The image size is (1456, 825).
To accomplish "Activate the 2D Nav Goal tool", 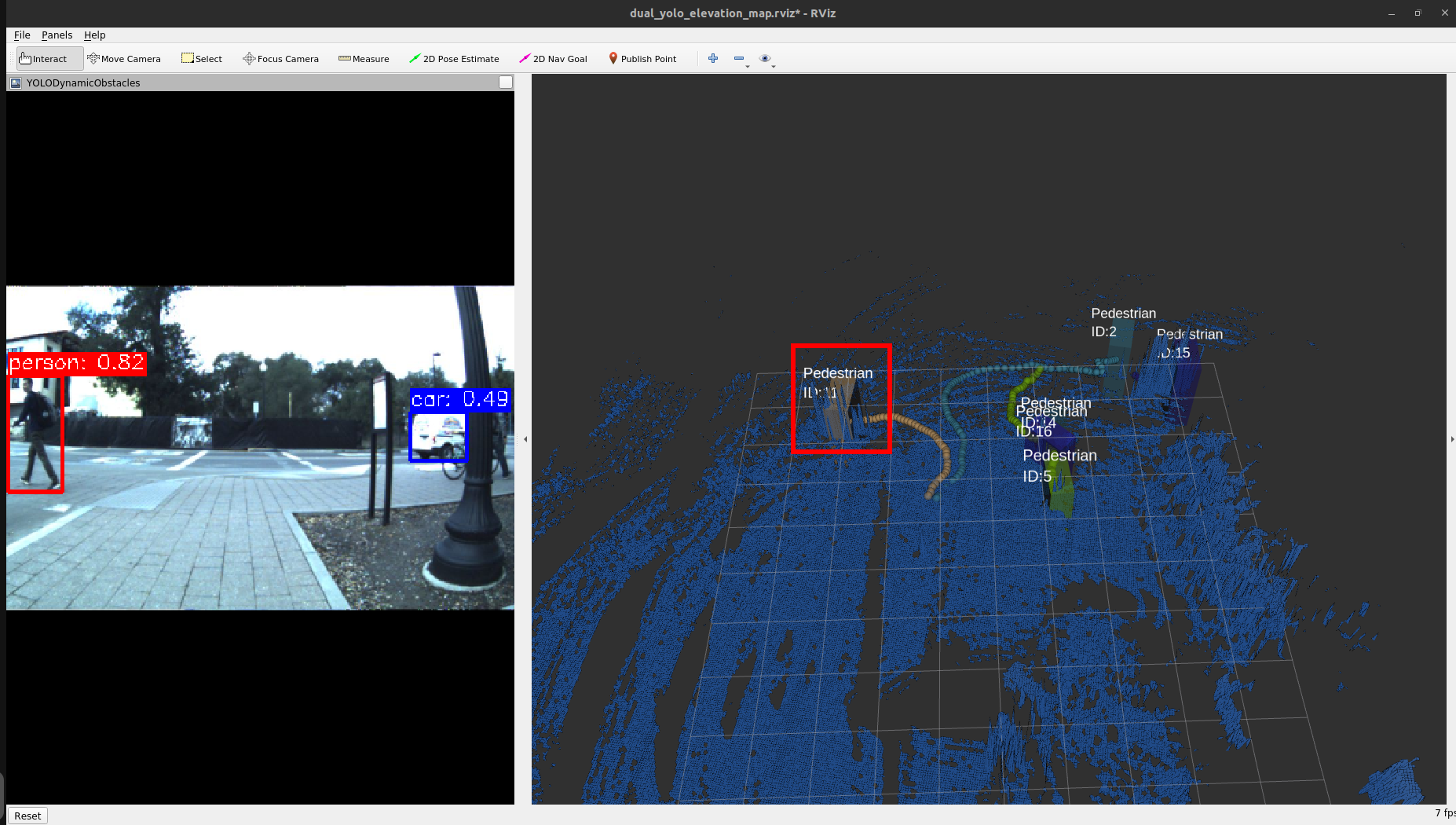I will point(553,59).
